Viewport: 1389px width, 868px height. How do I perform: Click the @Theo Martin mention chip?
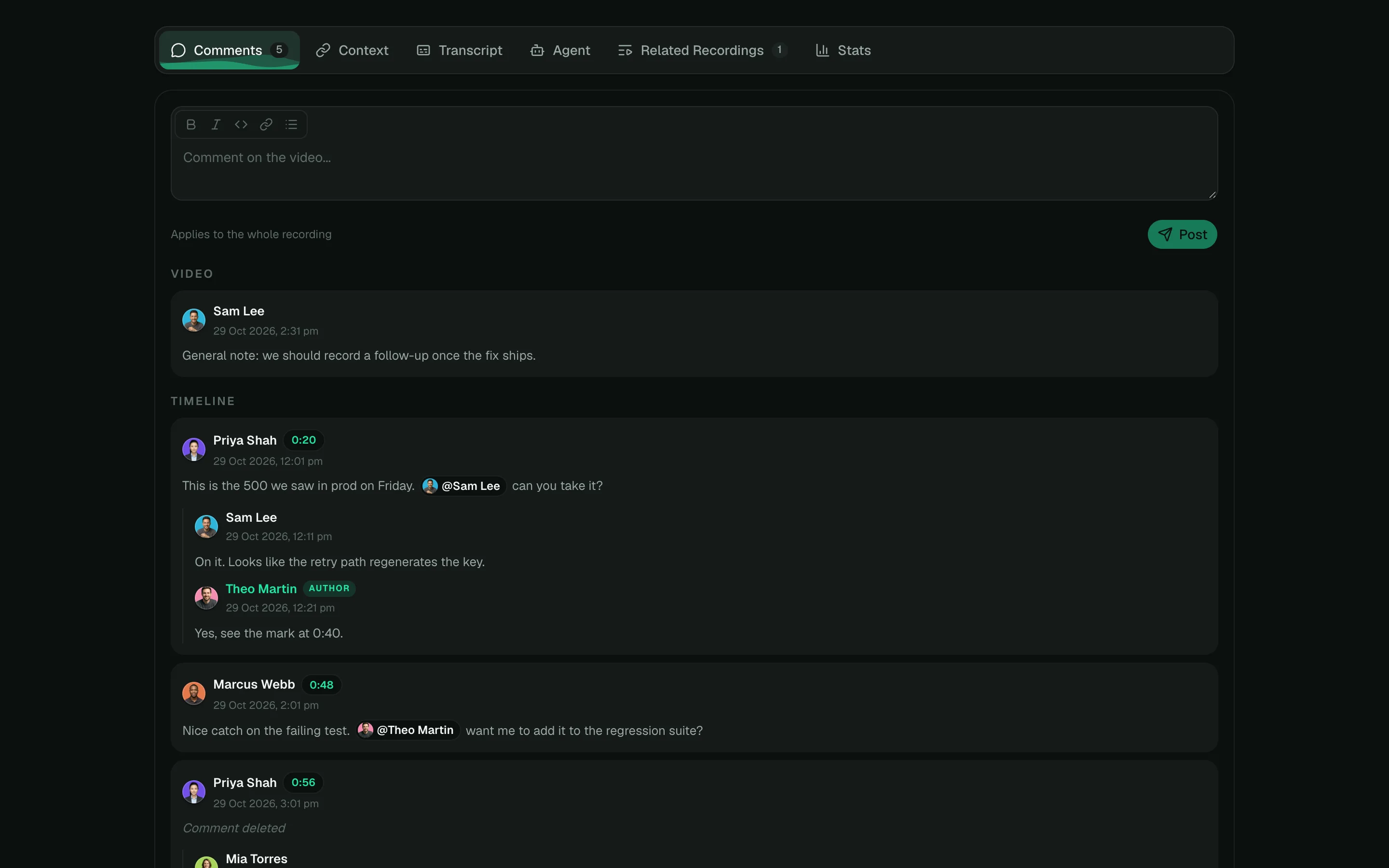coord(408,730)
